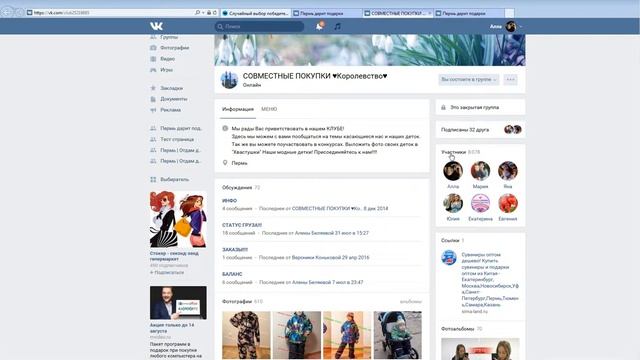Click the Стокер ad image

pos(178,219)
